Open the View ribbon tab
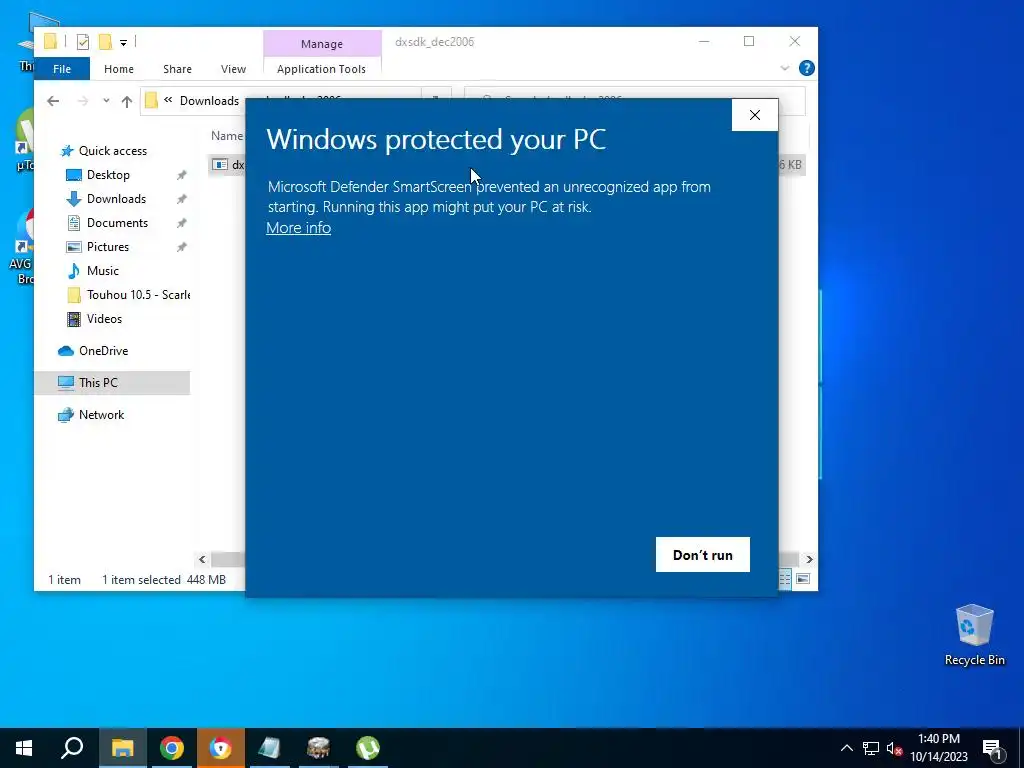The height and width of the screenshot is (768, 1024). click(233, 69)
